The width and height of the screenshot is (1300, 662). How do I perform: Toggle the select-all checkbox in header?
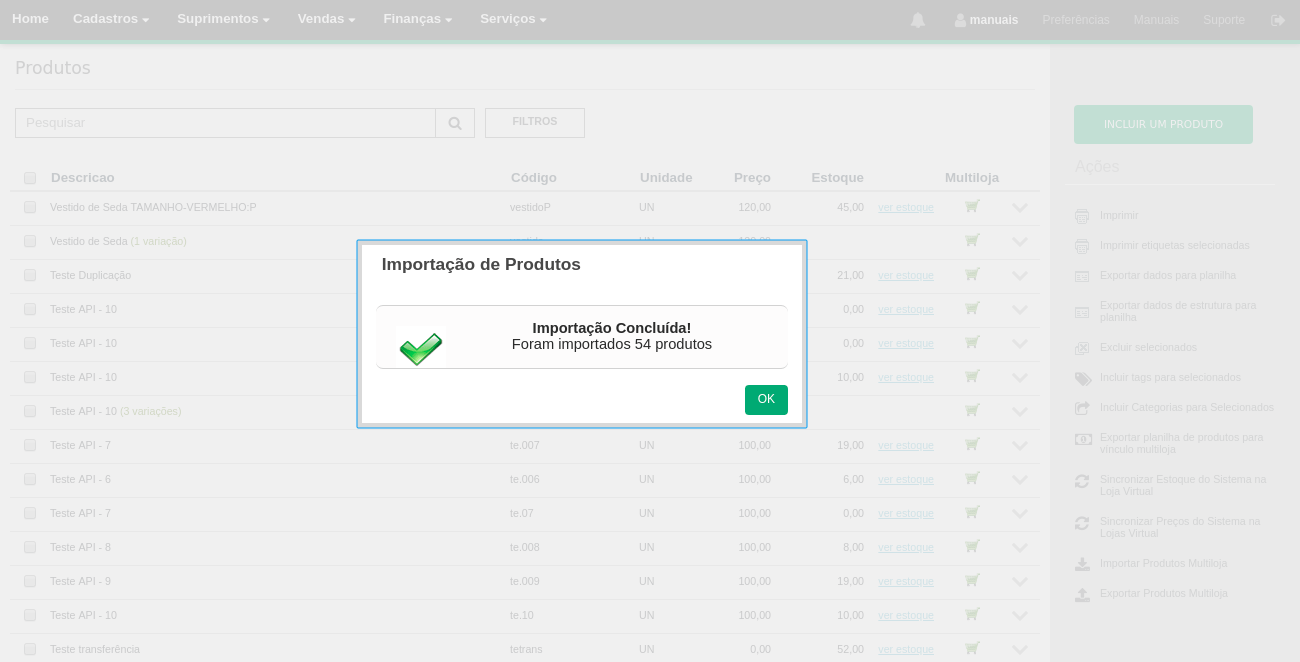(x=30, y=178)
